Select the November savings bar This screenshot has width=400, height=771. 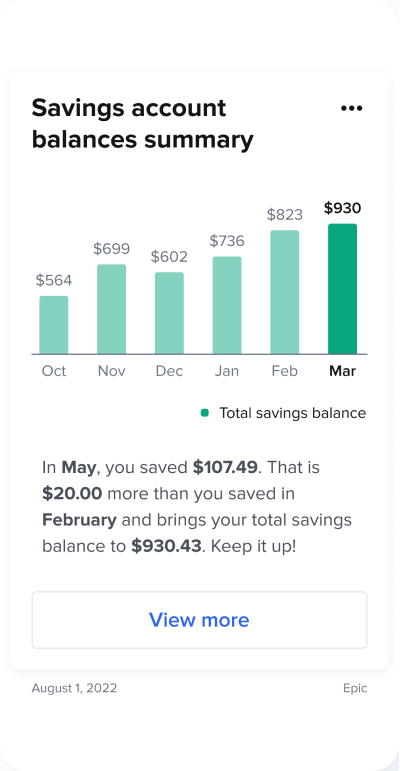click(111, 309)
